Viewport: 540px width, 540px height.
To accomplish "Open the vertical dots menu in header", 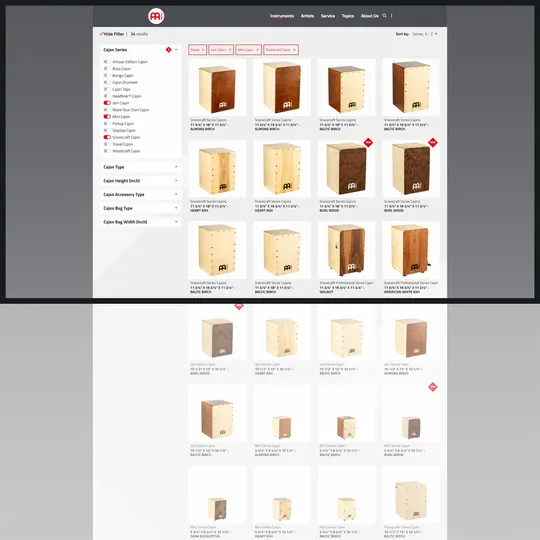I will (392, 16).
